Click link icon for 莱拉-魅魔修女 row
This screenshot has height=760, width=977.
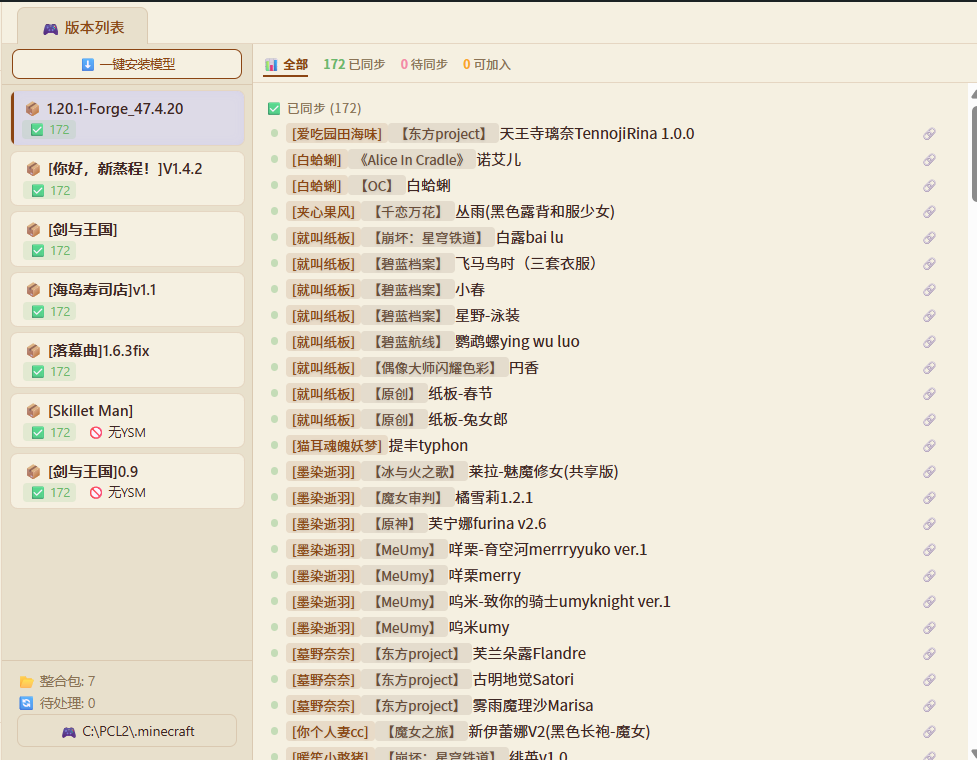(929, 472)
